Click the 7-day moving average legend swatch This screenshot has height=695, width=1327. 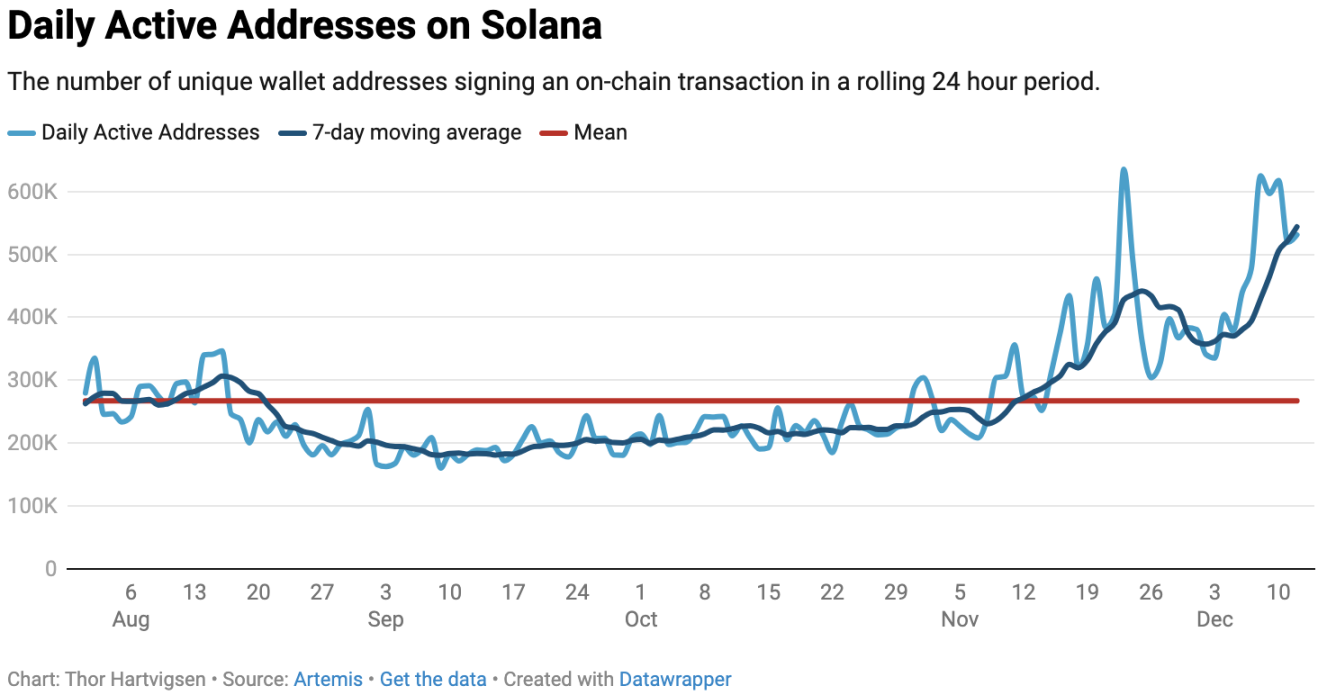pos(292,133)
